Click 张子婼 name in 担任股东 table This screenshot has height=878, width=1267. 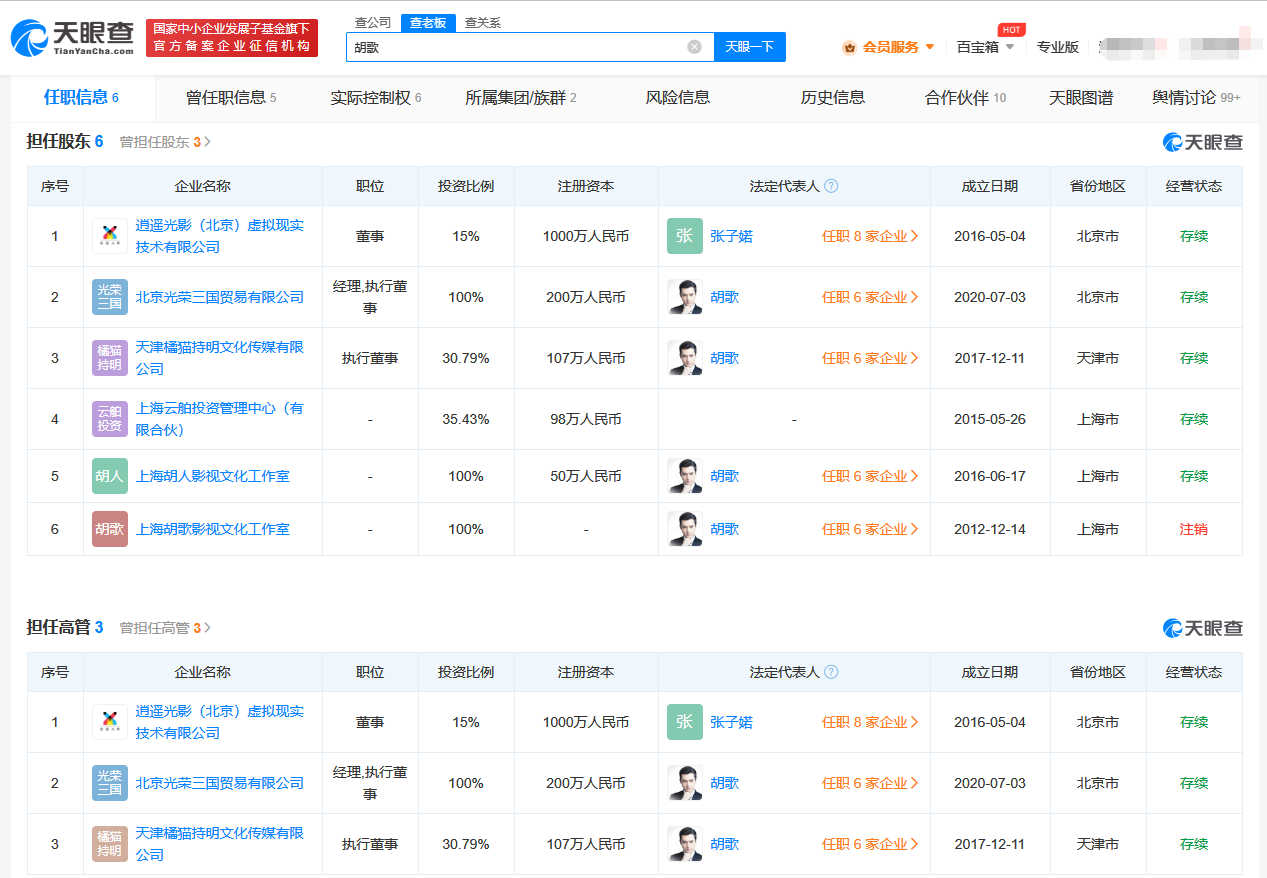tap(732, 236)
